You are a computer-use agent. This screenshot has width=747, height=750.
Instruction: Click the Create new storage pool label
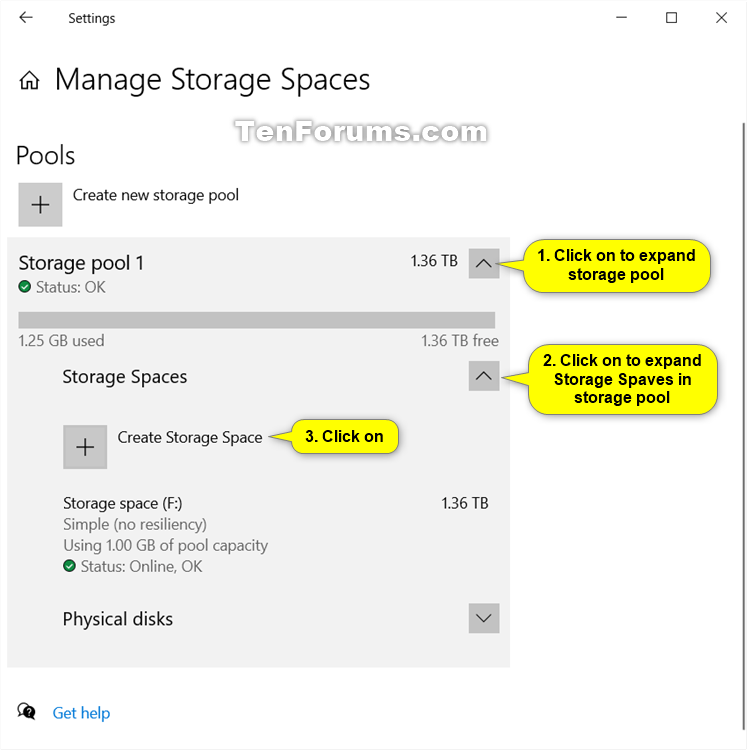click(x=155, y=195)
